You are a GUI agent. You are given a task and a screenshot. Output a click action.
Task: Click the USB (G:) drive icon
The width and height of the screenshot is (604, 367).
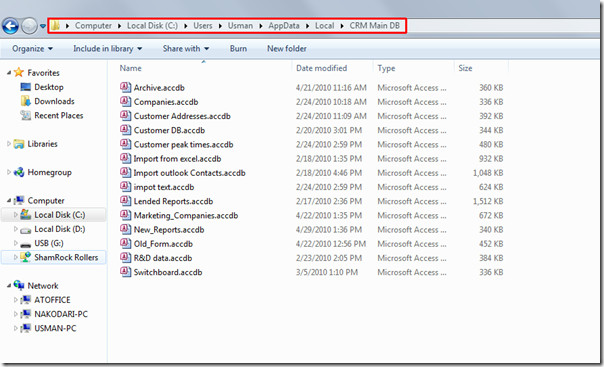[26, 244]
